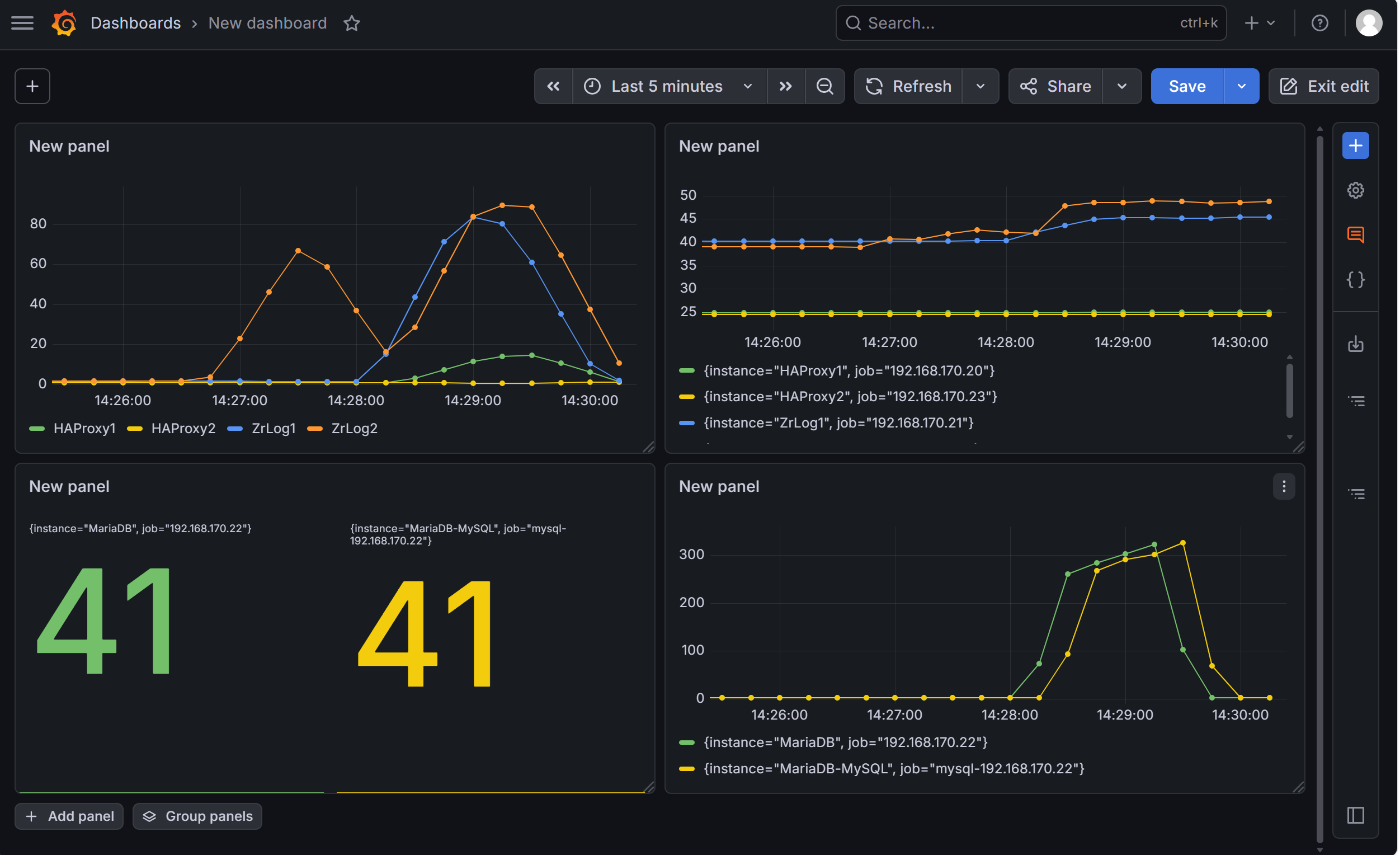Viewport: 1400px width, 855px height.
Task: Toggle MariaDB-MySQL series in bottom-right legend
Action: [893, 769]
